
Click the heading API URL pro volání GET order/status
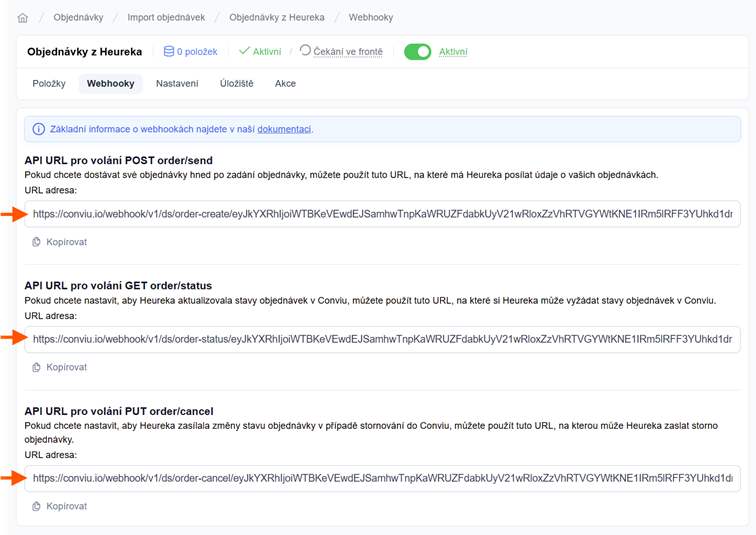point(118,286)
